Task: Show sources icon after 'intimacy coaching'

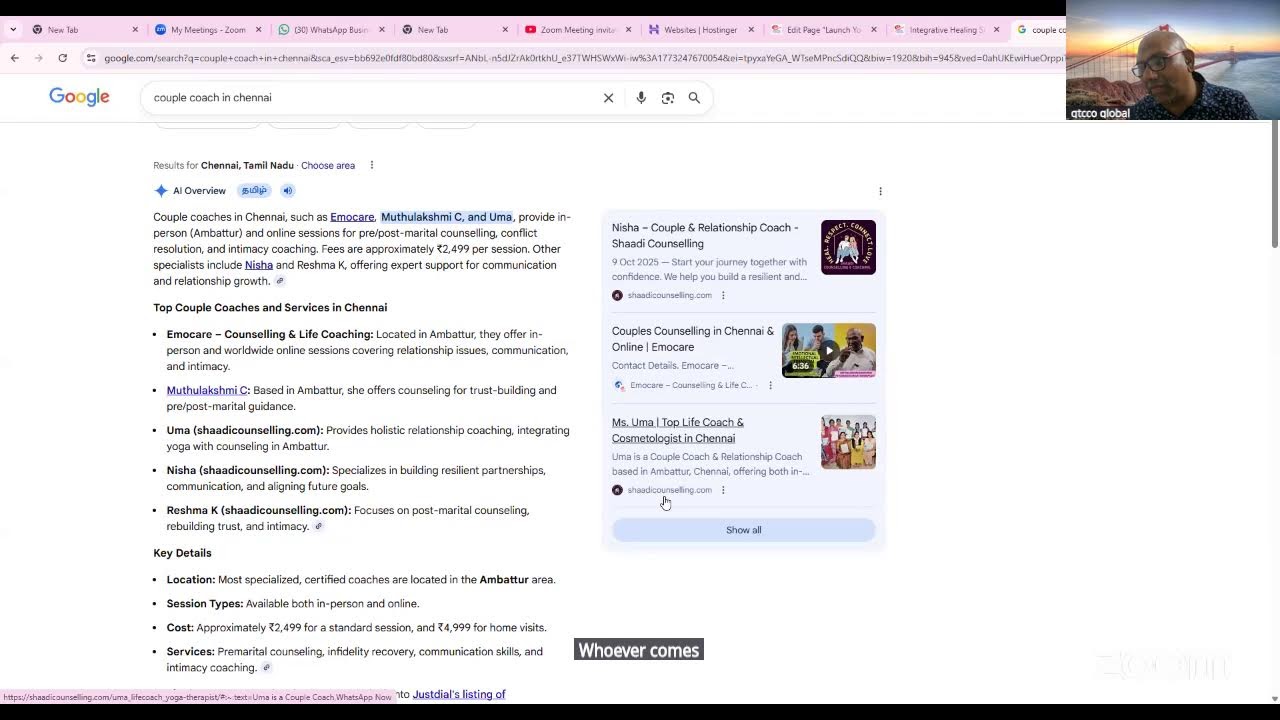Action: pos(266,667)
